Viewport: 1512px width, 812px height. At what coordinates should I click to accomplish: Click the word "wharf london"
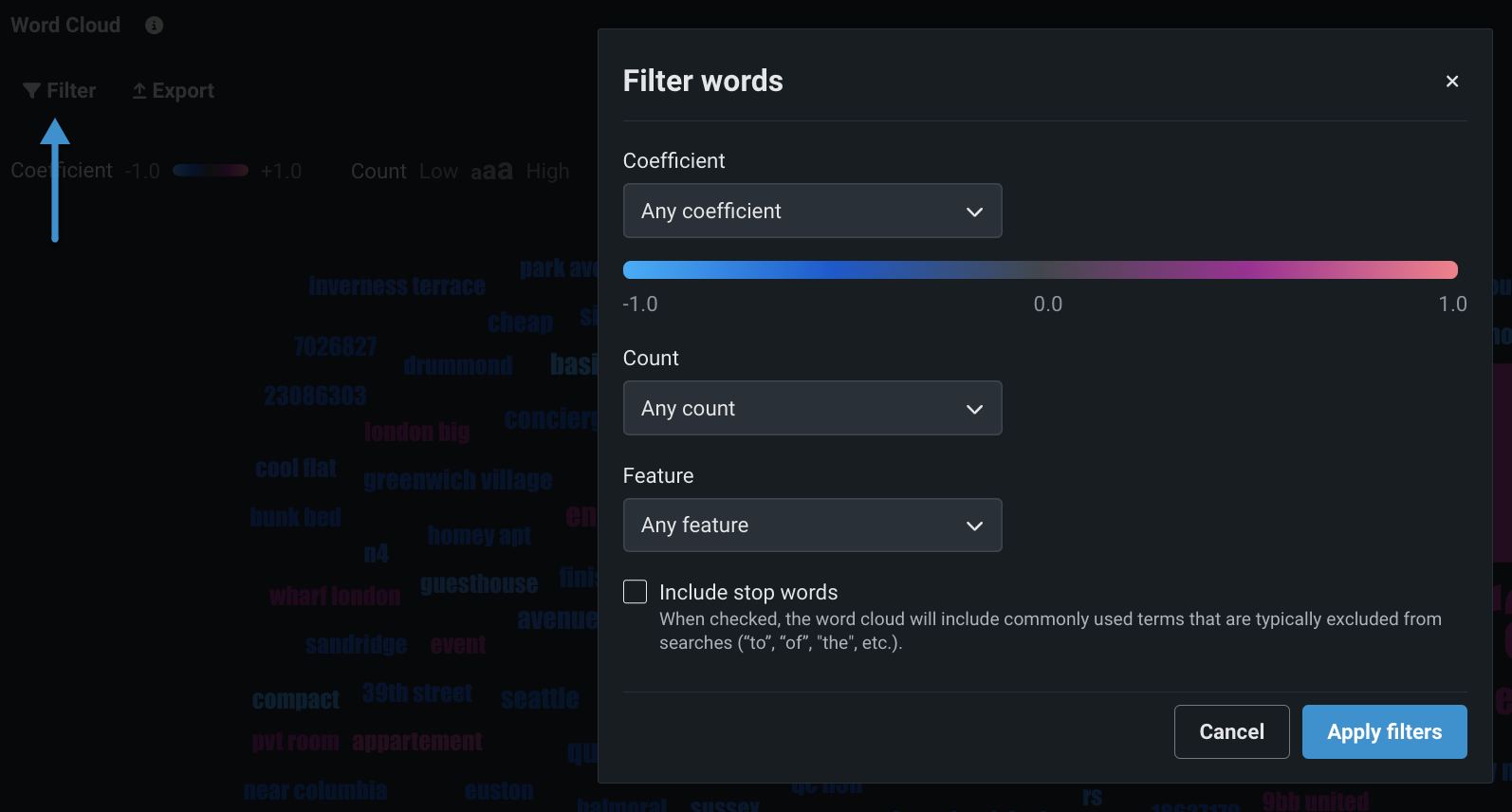click(x=335, y=597)
